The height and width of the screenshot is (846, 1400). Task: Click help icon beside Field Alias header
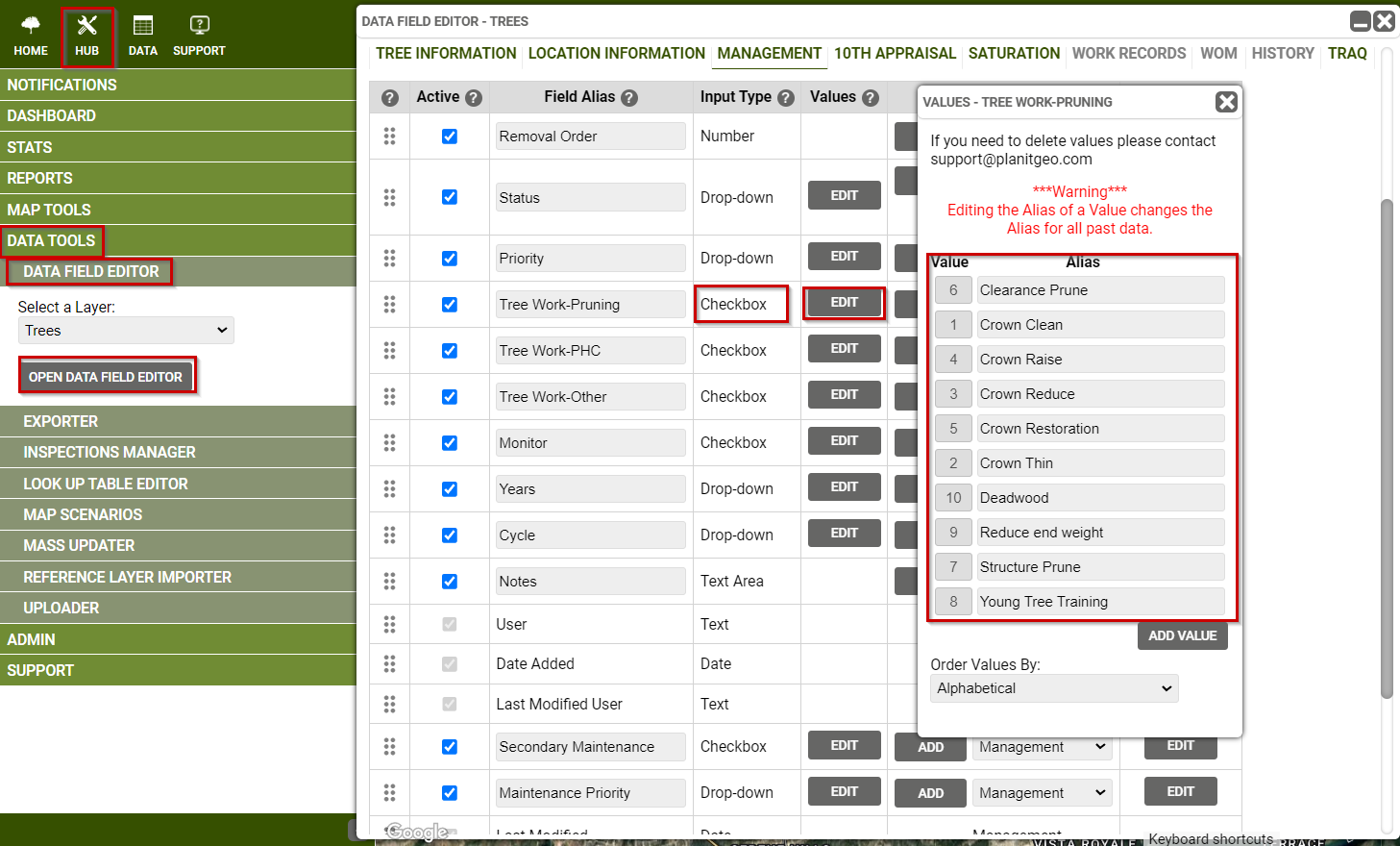(629, 98)
